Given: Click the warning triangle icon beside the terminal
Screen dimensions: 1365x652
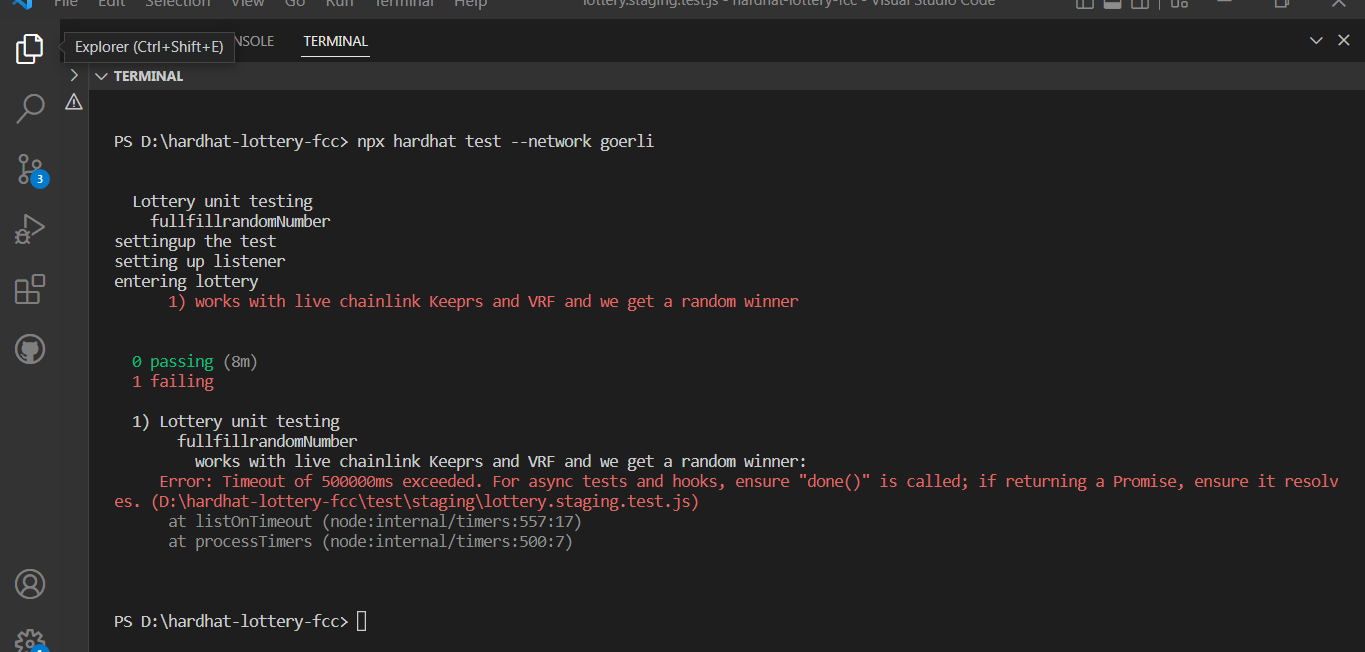Looking at the screenshot, I should click(x=74, y=102).
